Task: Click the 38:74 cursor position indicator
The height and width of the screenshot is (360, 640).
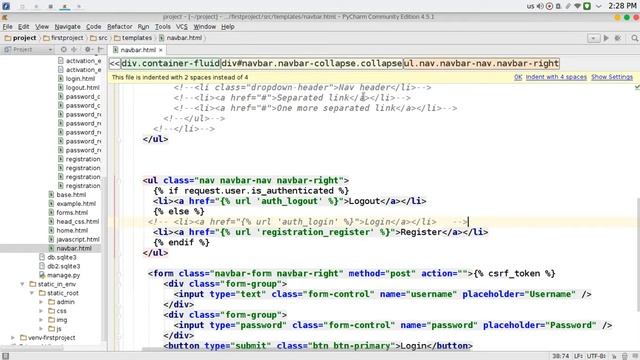Action: click(x=560, y=356)
